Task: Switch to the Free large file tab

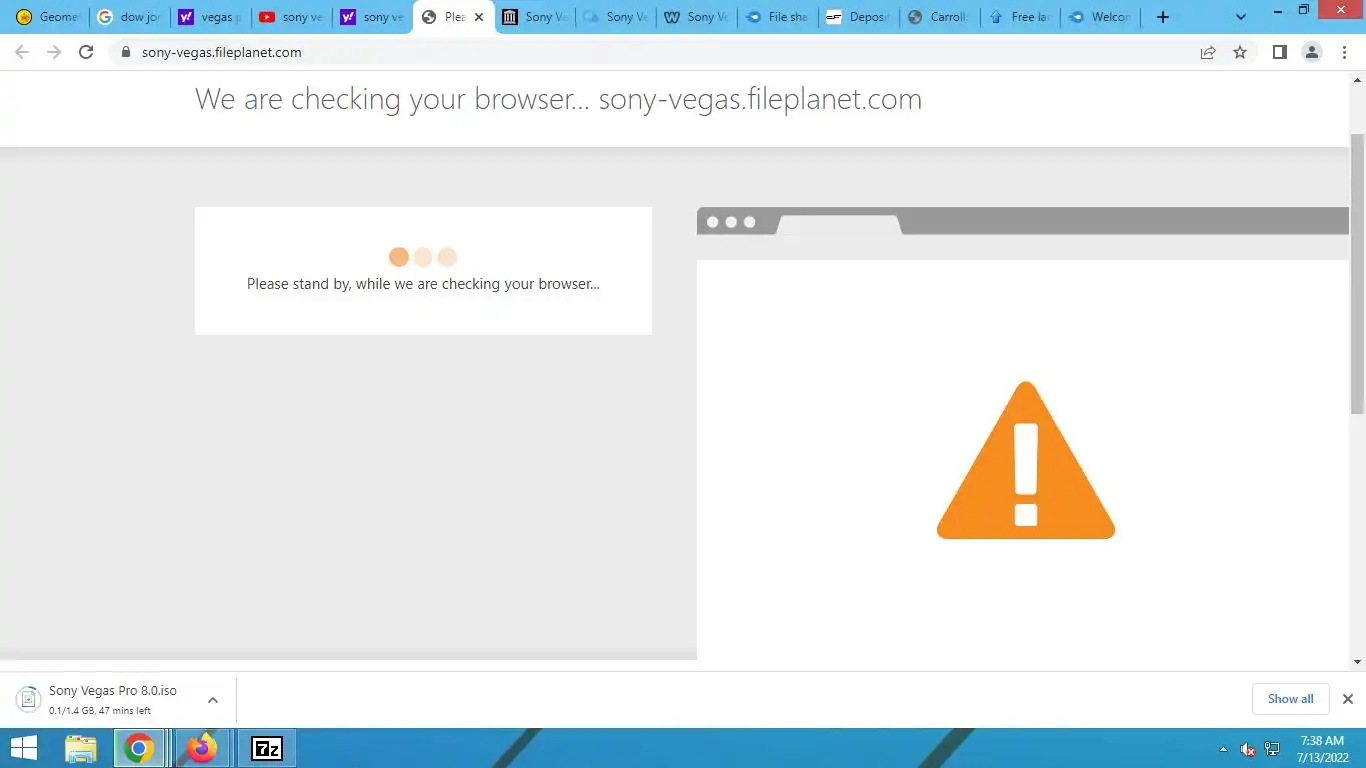Action: click(1019, 17)
